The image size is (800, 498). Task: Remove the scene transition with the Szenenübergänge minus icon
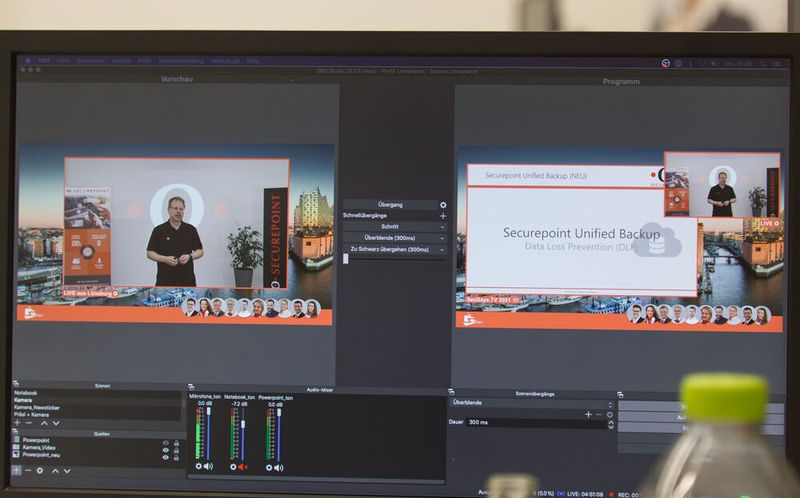tap(599, 415)
